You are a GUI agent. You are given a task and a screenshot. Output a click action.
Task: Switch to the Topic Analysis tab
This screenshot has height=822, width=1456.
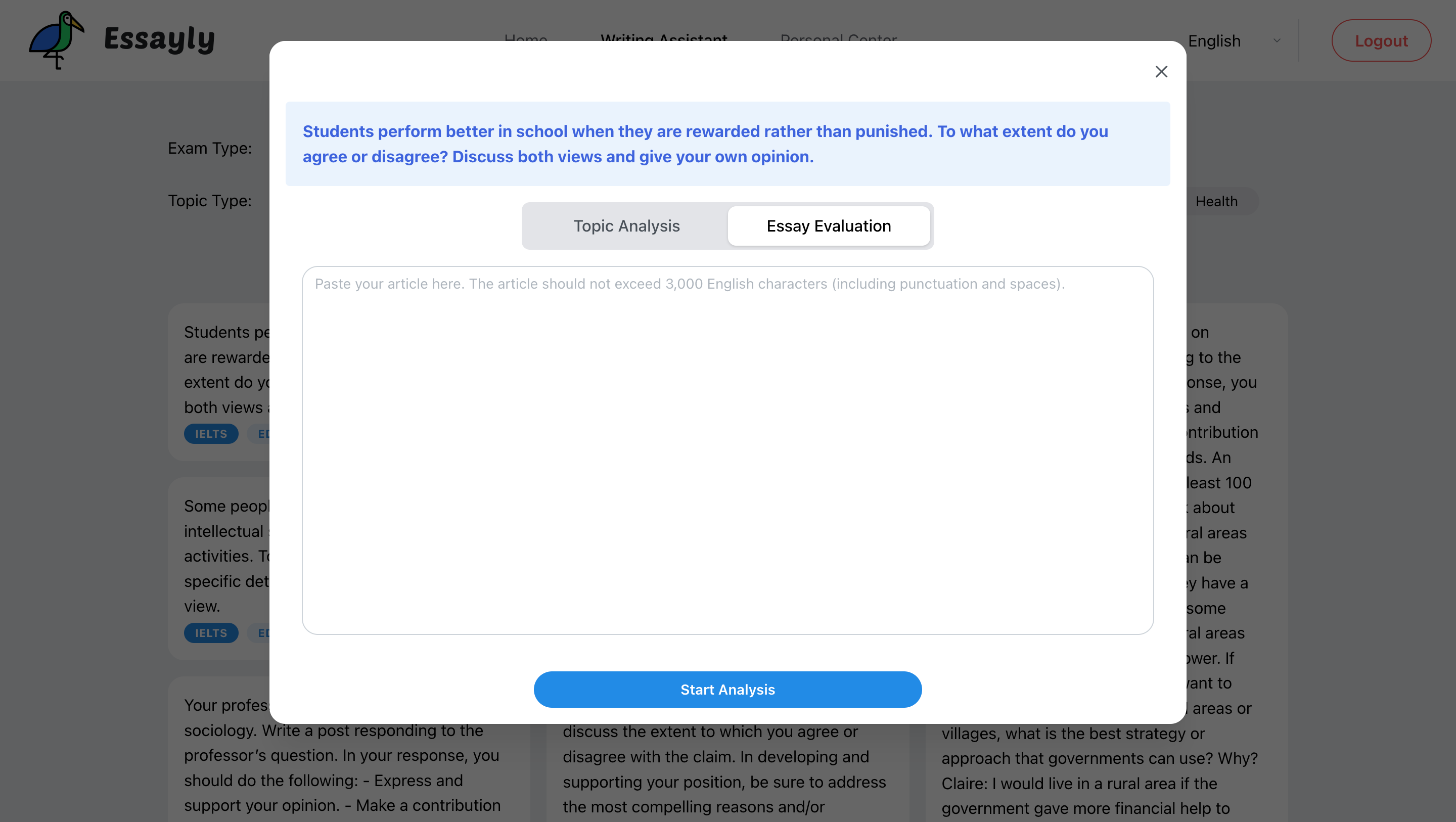[x=626, y=226]
